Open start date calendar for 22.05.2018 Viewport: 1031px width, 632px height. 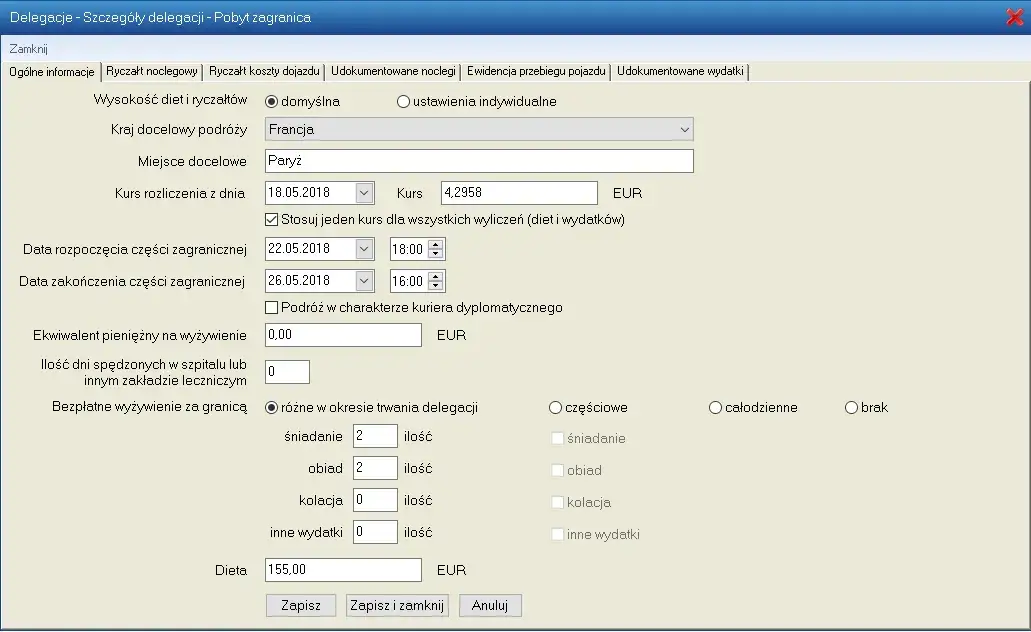(x=364, y=249)
